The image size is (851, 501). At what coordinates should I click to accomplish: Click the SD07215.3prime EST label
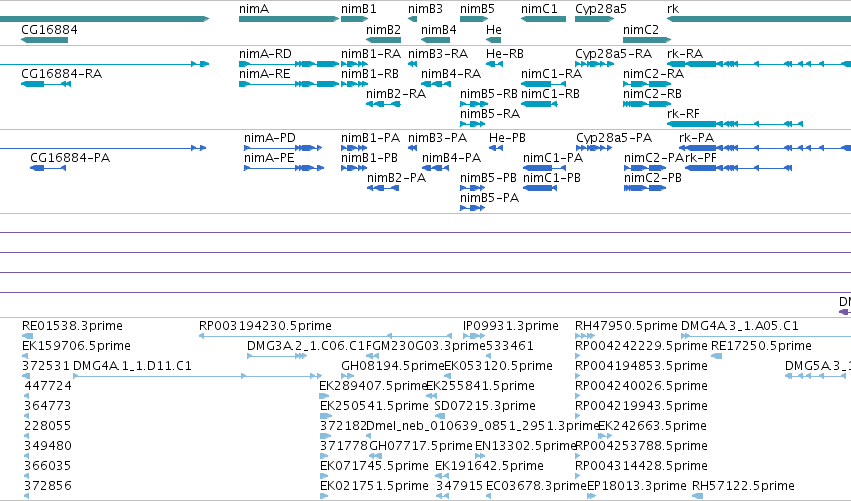[x=485, y=406]
